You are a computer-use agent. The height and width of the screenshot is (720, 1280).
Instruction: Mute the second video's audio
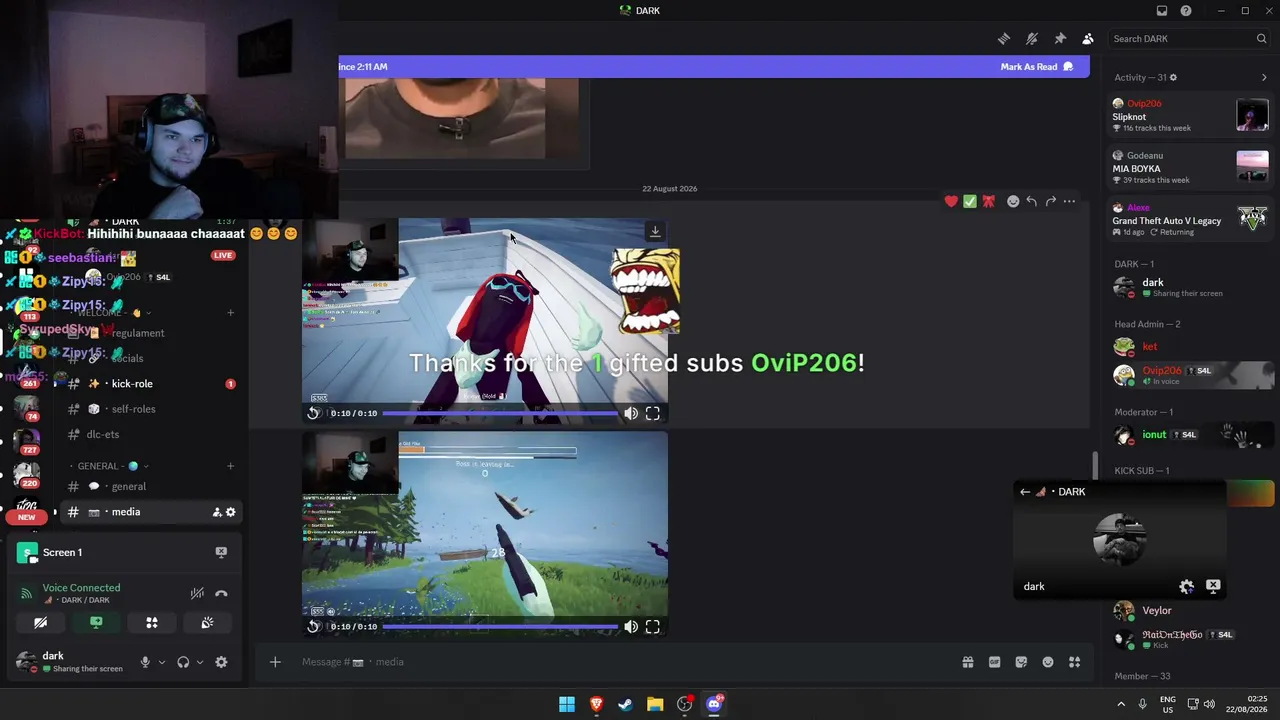[631, 627]
